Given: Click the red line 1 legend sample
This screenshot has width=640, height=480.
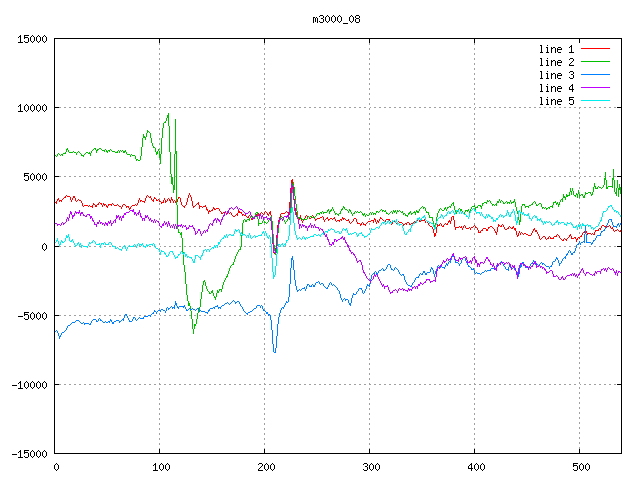Looking at the screenshot, I should [x=595, y=49].
